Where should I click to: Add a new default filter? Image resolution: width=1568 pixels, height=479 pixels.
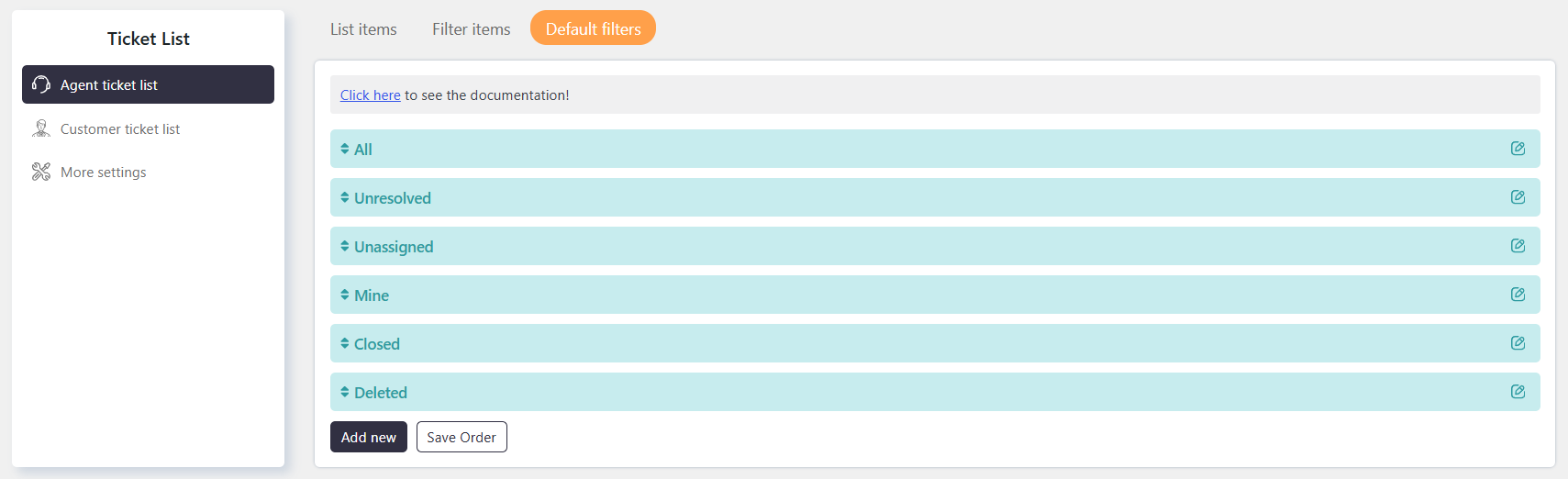369,437
